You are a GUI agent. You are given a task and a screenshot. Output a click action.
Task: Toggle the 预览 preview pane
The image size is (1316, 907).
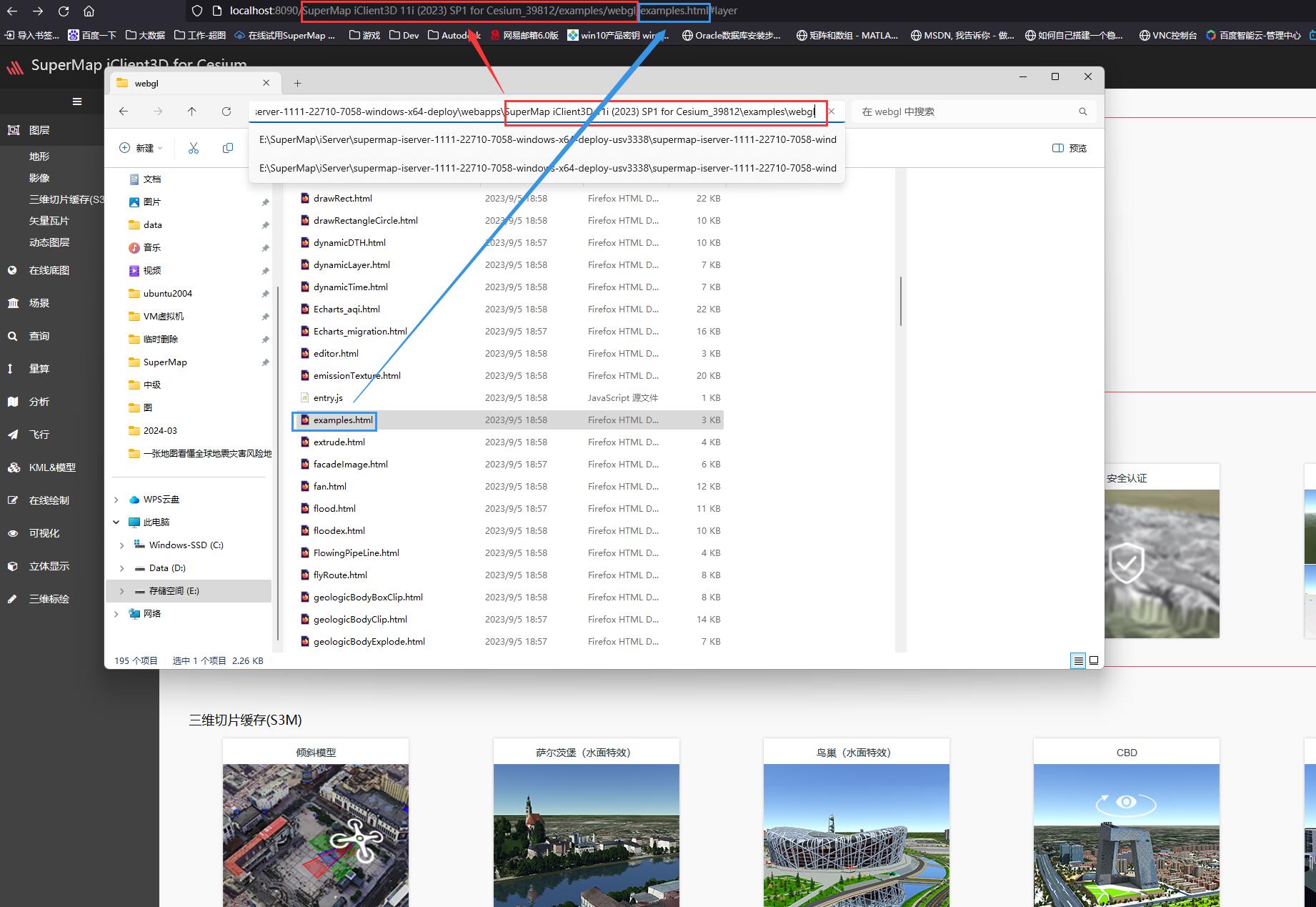(1070, 148)
